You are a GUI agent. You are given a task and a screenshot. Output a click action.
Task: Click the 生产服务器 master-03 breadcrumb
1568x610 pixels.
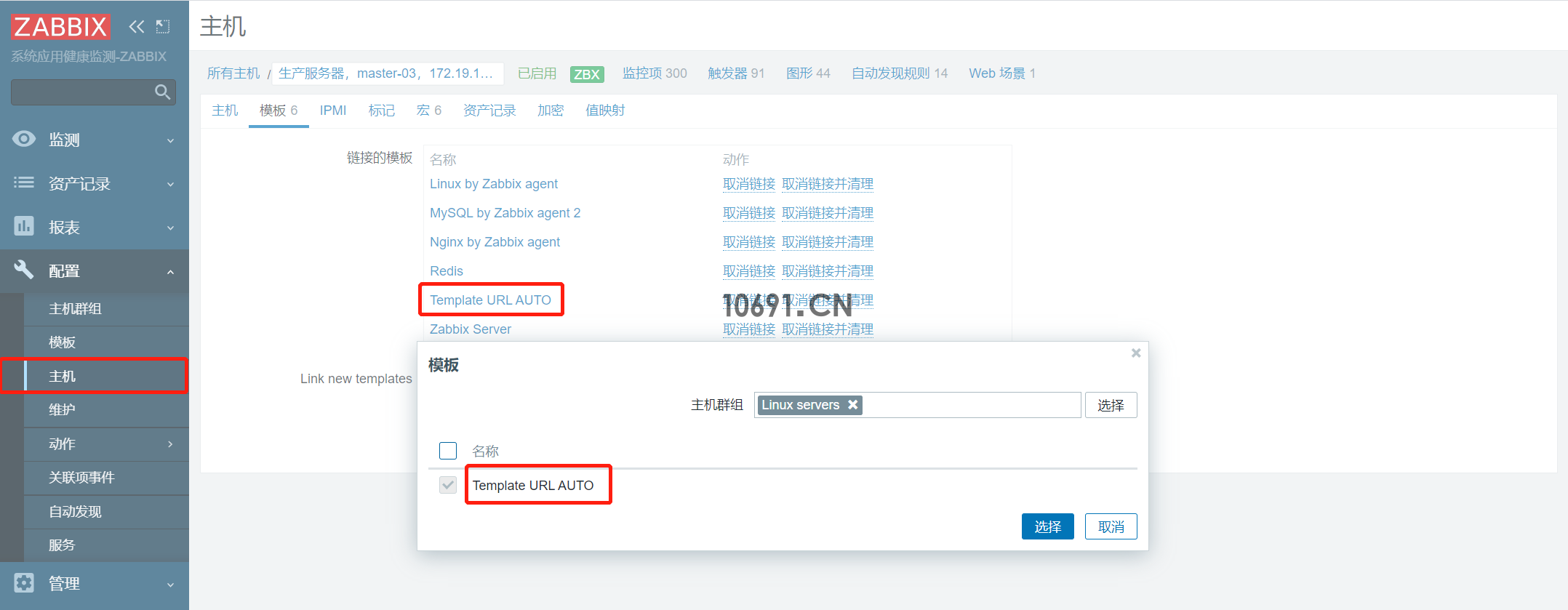click(385, 73)
